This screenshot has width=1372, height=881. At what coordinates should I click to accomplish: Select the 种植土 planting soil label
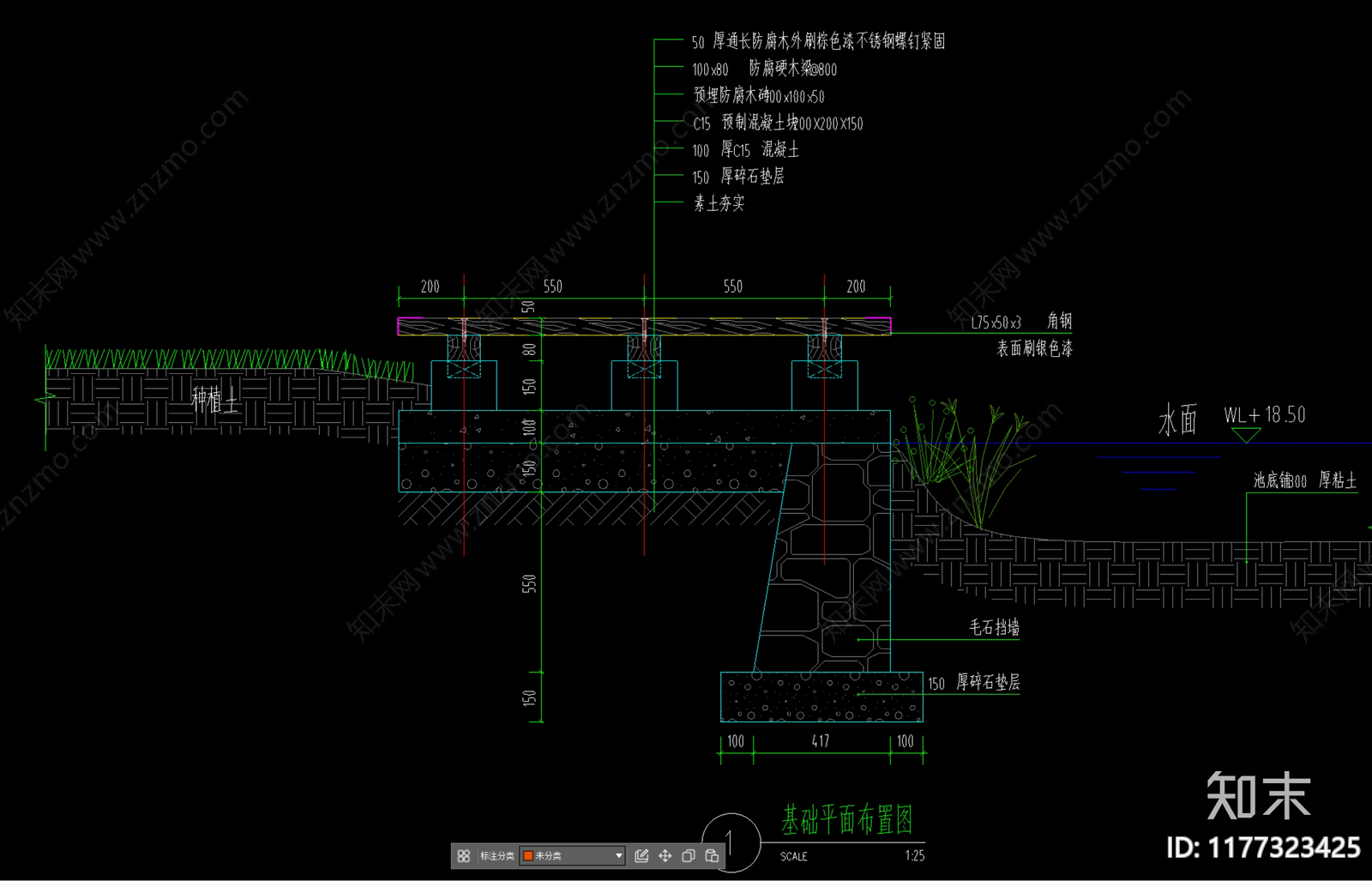(x=215, y=399)
